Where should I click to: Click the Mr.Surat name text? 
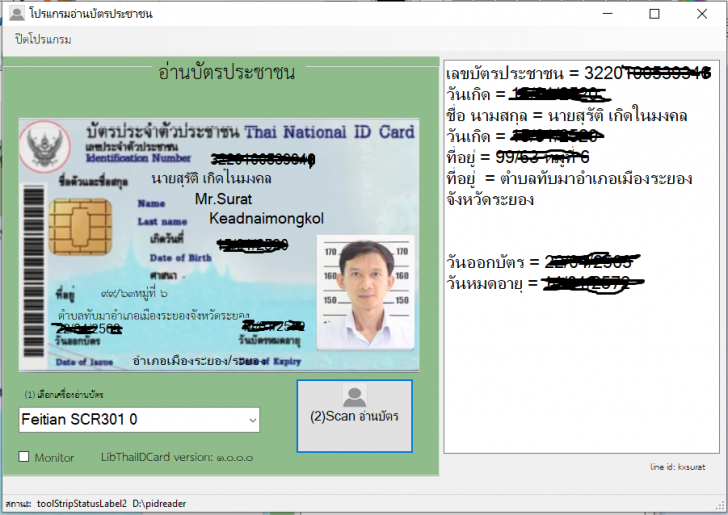(x=223, y=199)
